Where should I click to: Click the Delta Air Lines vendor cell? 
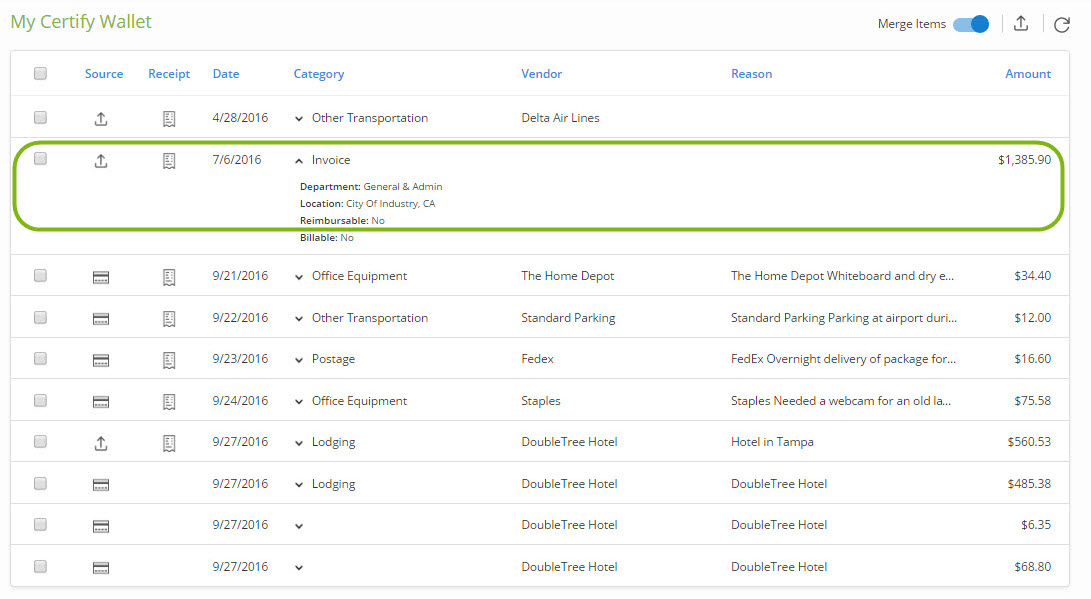[560, 118]
